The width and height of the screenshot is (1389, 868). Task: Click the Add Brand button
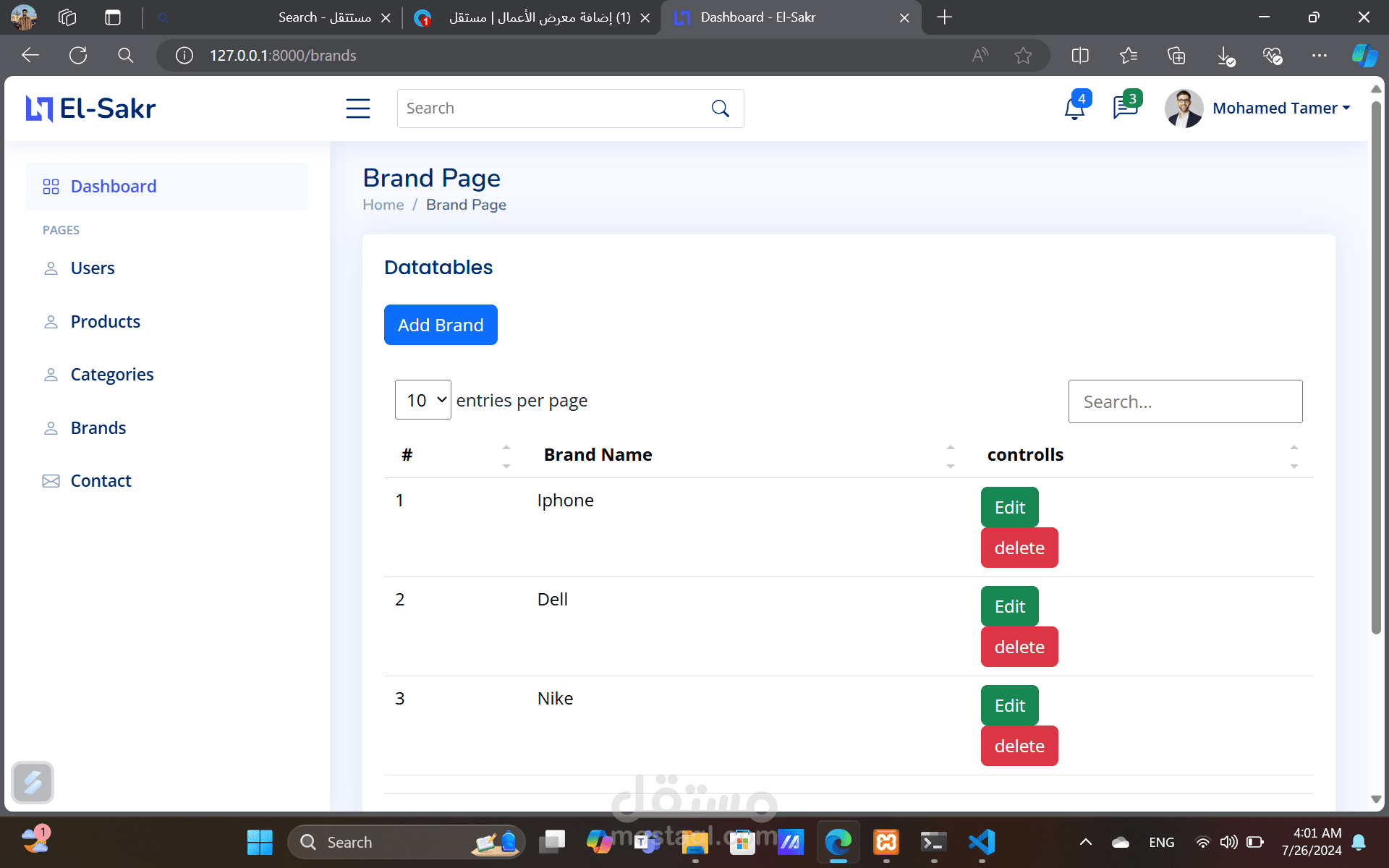tap(441, 325)
